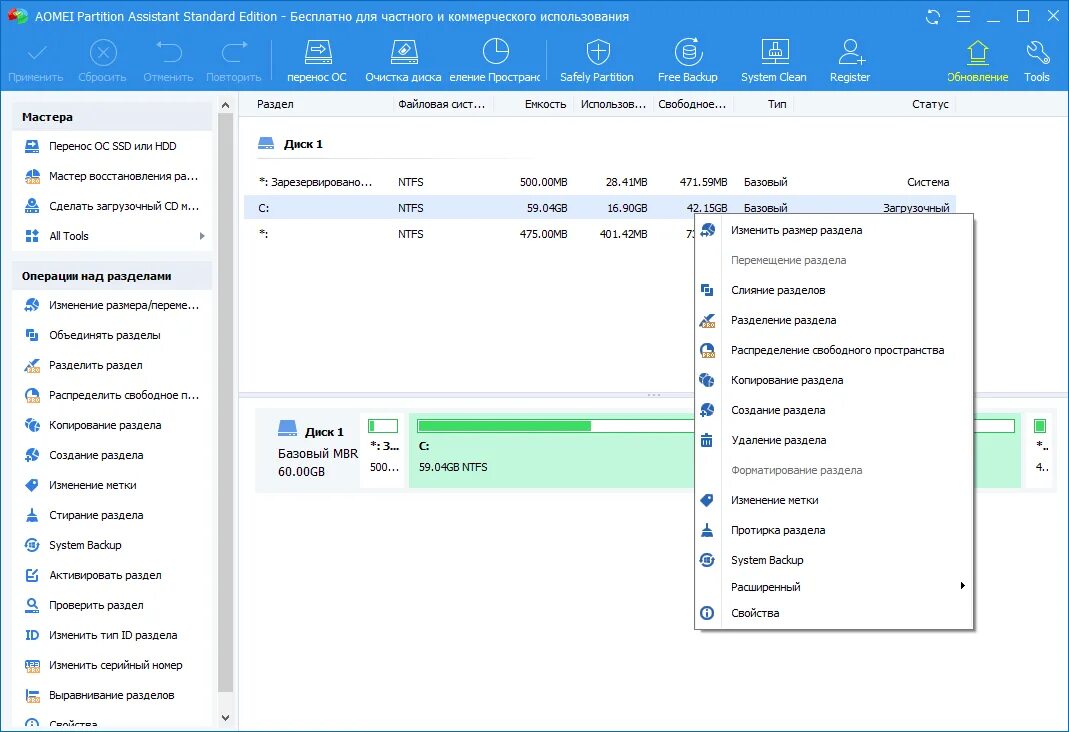The width and height of the screenshot is (1069, 732).
Task: Select Сделать загрузочный CD wizard
Action: [x=112, y=206]
